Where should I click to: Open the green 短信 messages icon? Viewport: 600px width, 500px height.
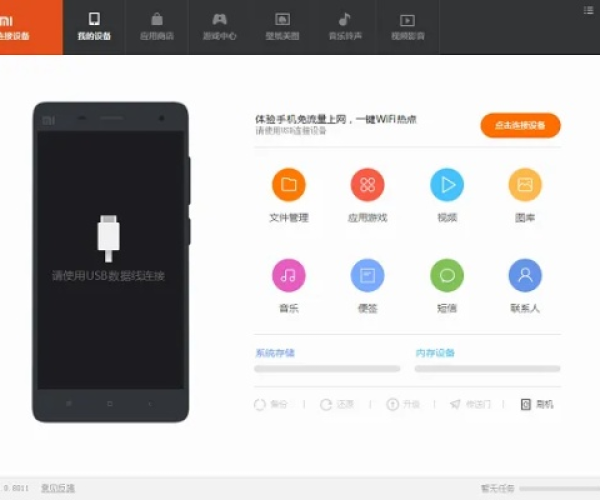click(447, 275)
